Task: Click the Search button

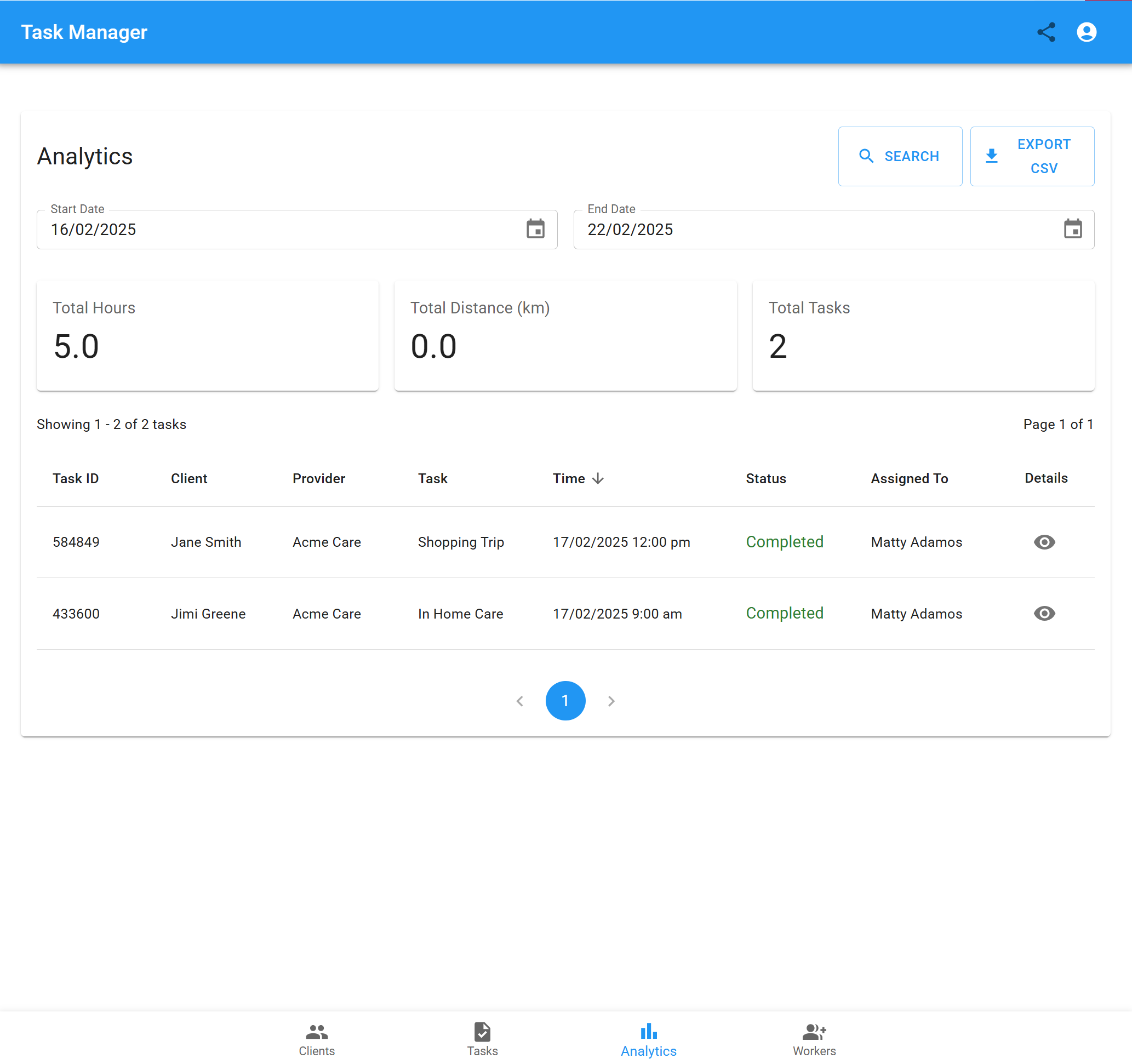Action: click(900, 156)
